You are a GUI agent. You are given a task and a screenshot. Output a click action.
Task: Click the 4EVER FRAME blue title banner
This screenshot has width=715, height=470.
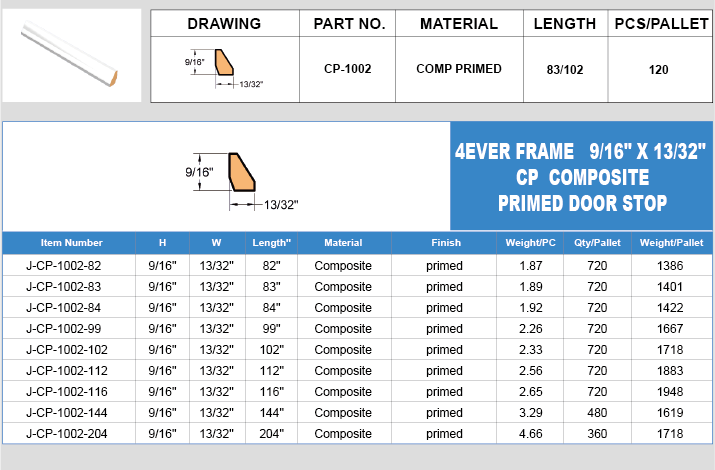click(581, 176)
